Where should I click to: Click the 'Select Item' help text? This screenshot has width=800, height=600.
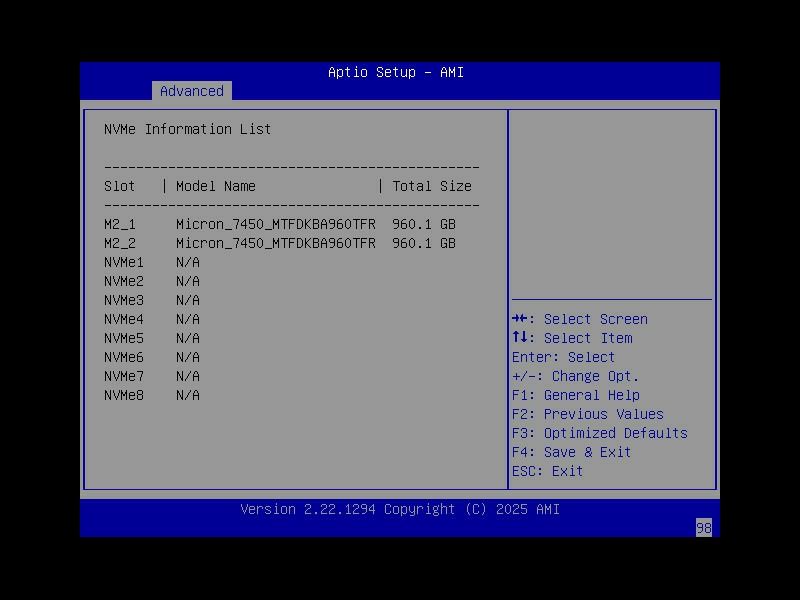coord(588,338)
